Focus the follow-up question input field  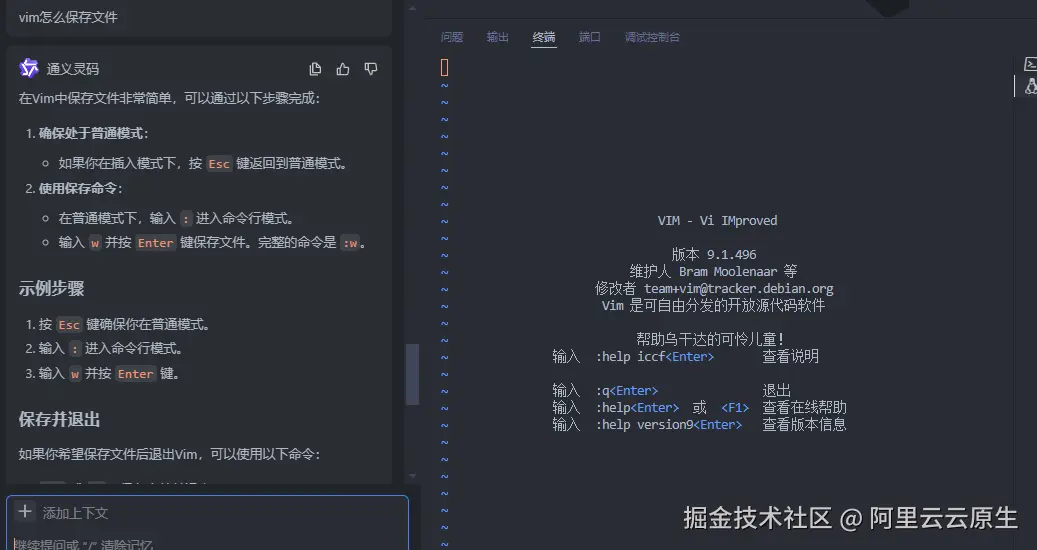(208, 544)
